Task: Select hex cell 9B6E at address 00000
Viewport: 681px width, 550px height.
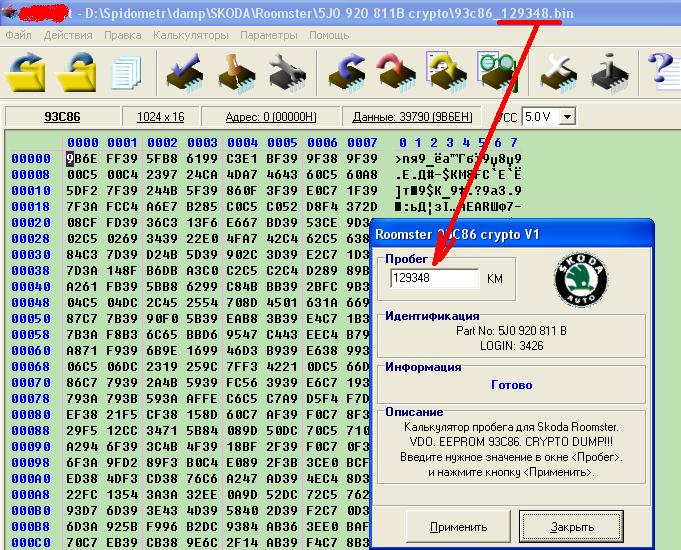Action: (x=82, y=159)
